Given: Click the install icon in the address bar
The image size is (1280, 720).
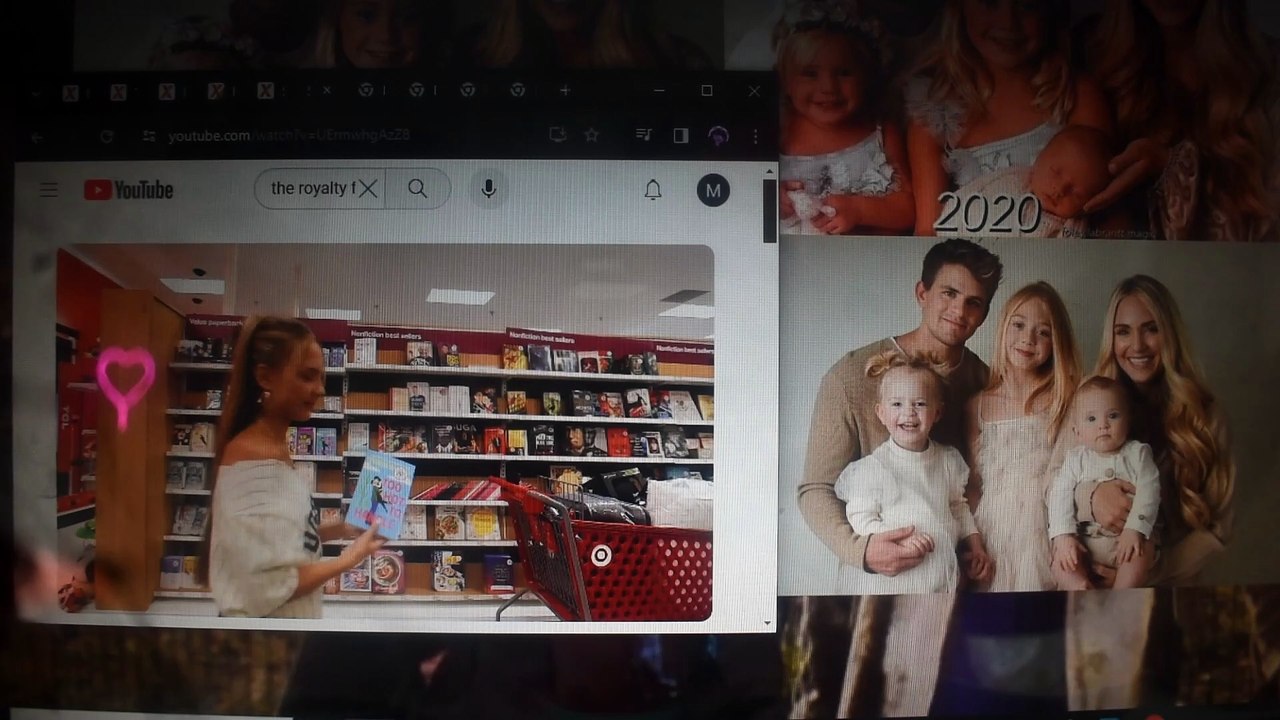Looking at the screenshot, I should 557,135.
